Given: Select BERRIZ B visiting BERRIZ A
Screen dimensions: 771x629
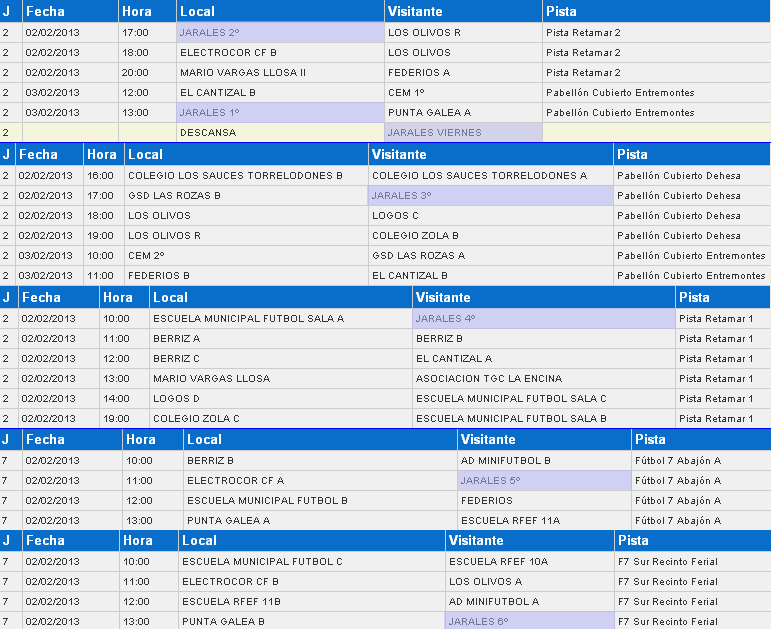Looking at the screenshot, I should [x=544, y=339].
